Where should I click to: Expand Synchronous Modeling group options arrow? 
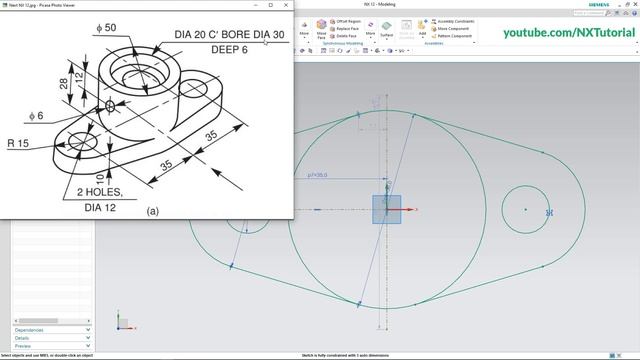(x=375, y=43)
